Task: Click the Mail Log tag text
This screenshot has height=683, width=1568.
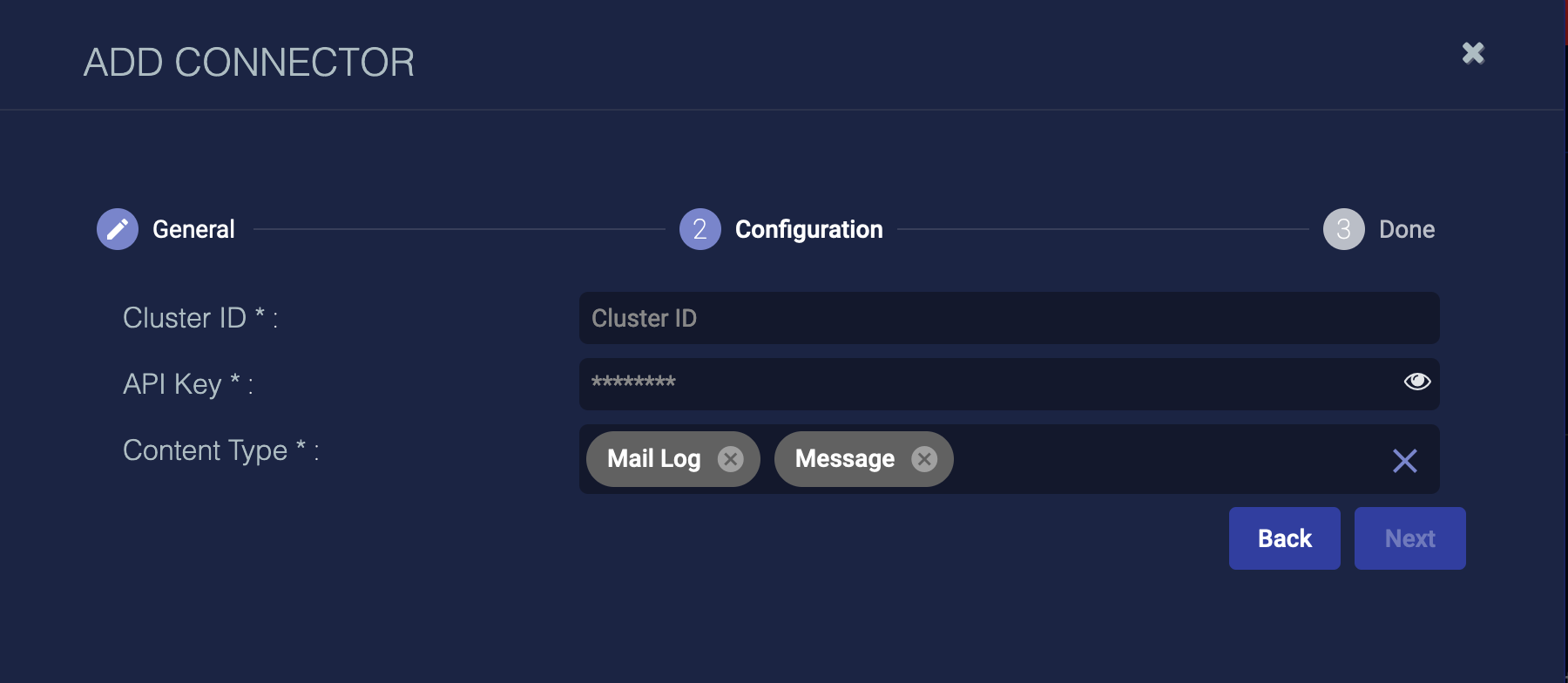Action: coord(653,459)
